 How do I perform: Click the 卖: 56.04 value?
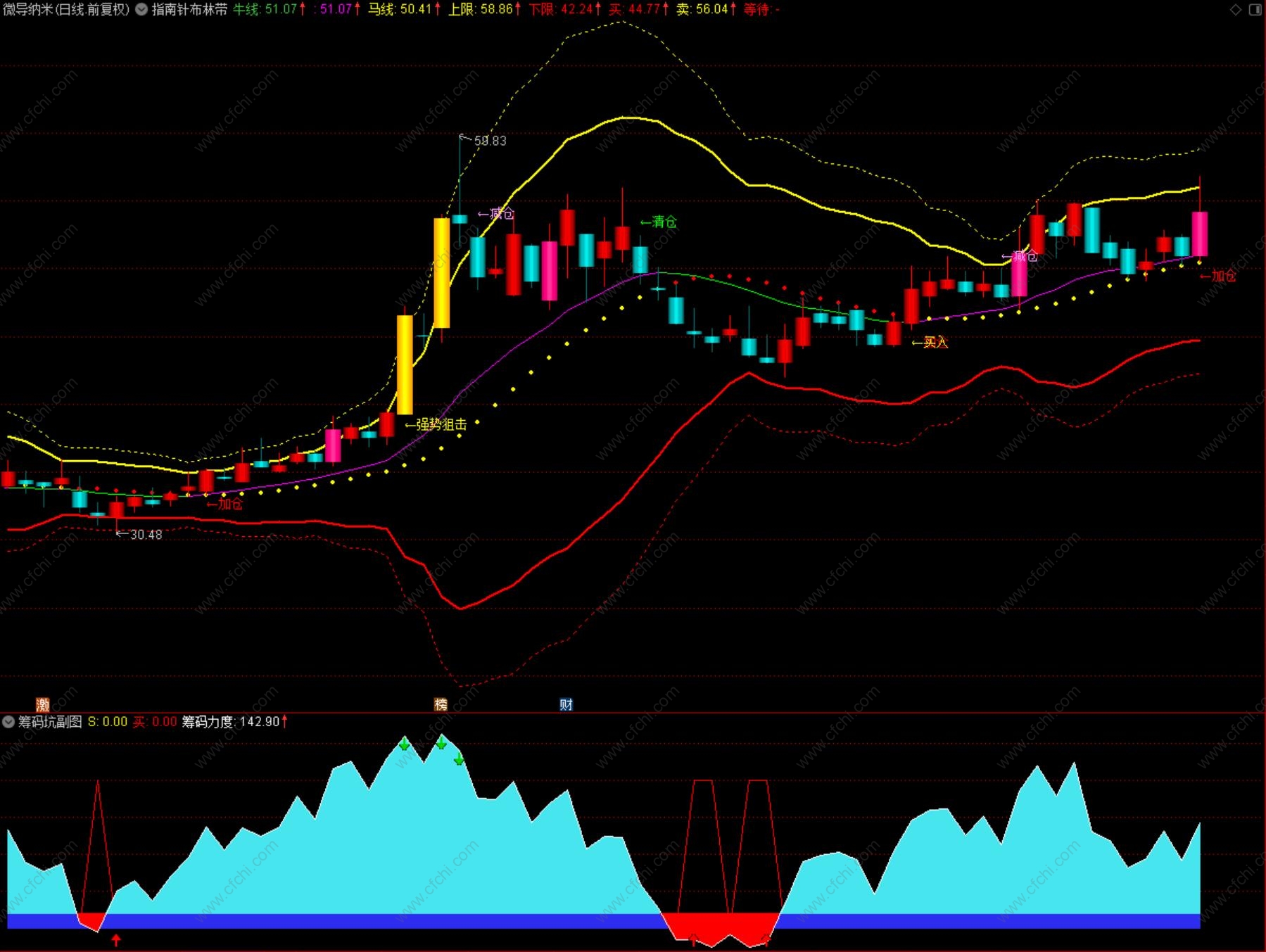(706, 9)
